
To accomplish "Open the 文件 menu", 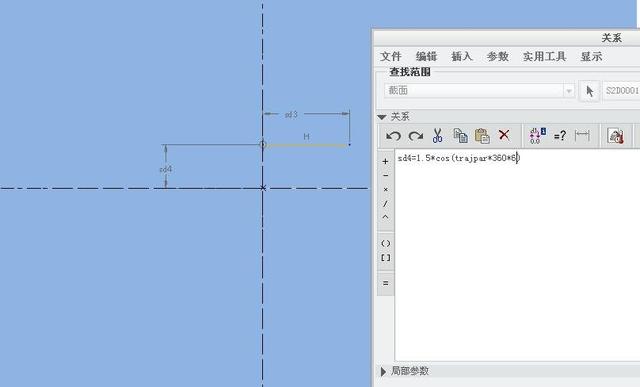I will (x=391, y=56).
